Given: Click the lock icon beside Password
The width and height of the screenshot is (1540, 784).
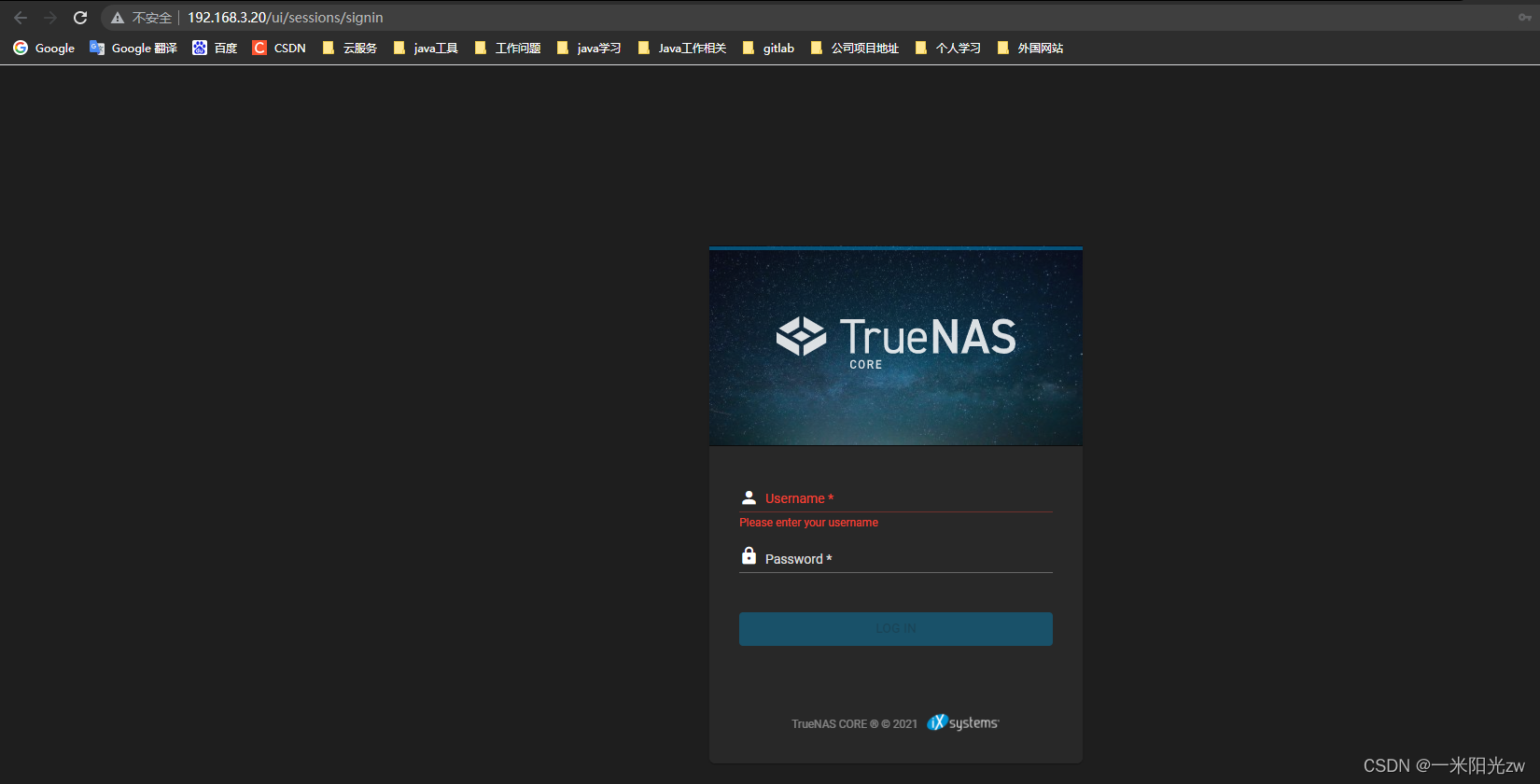Looking at the screenshot, I should (x=749, y=556).
